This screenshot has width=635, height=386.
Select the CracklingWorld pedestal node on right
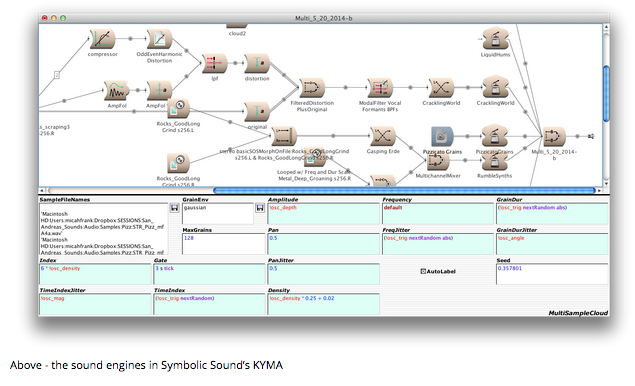495,87
